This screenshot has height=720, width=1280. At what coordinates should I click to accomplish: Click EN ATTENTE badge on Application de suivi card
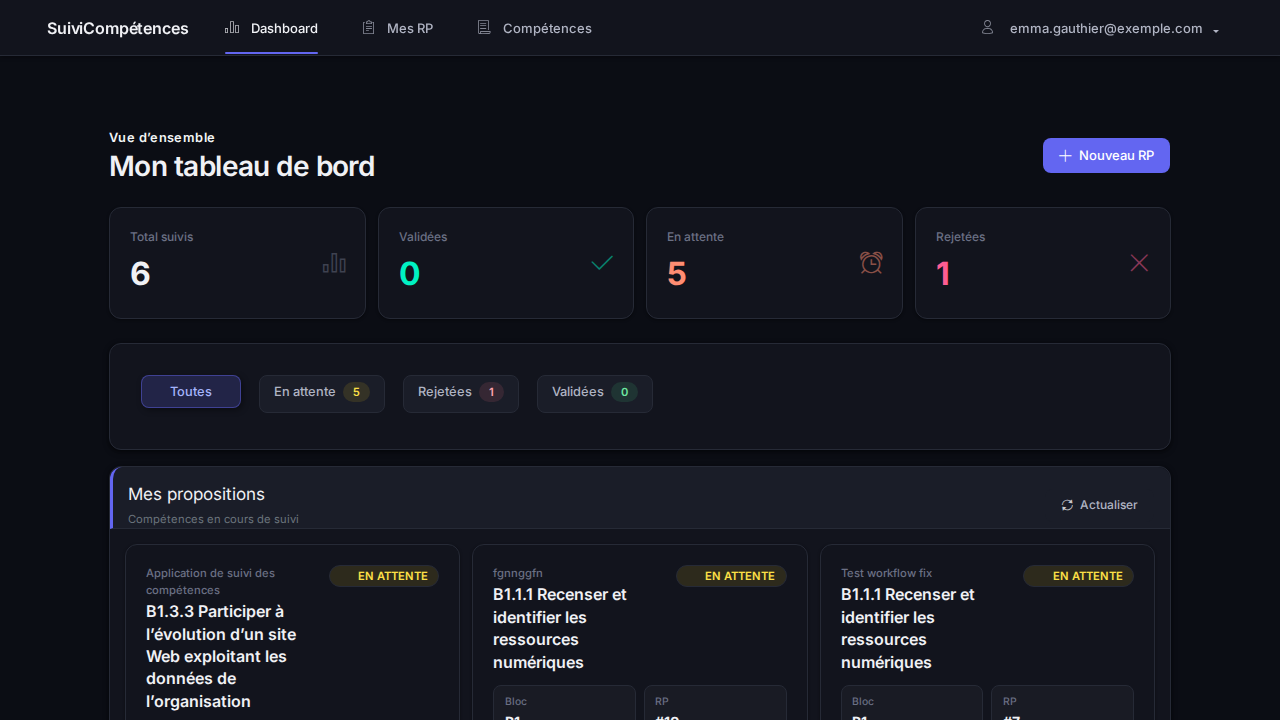(x=384, y=576)
